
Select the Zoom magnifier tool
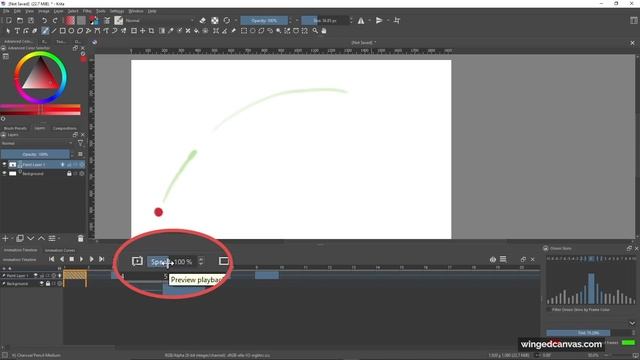pos(315,31)
